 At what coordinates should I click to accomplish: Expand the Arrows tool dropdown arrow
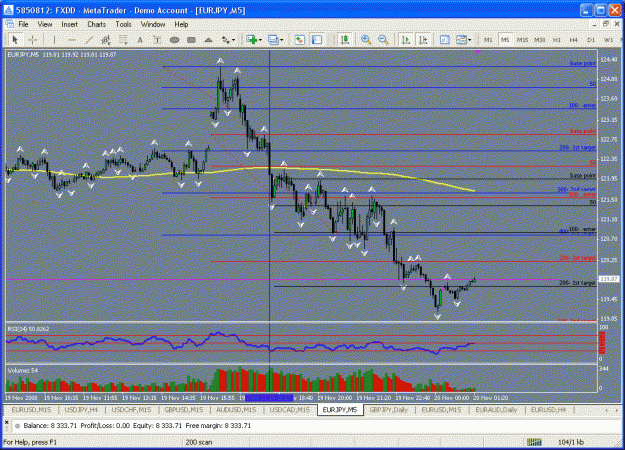(234, 40)
